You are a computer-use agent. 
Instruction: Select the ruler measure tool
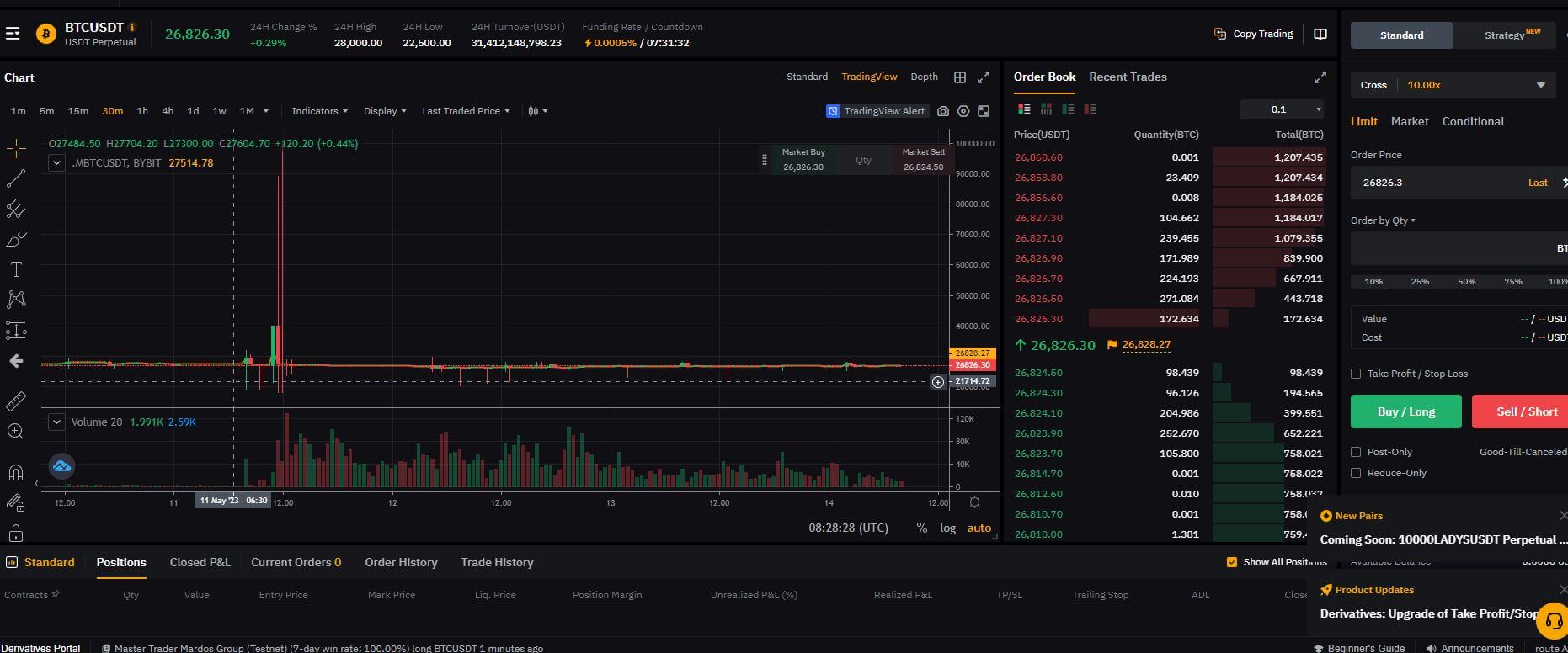pyautogui.click(x=16, y=401)
